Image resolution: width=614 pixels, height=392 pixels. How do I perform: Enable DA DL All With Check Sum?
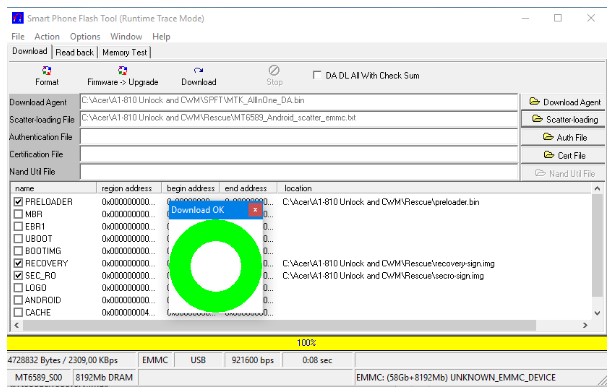(317, 75)
